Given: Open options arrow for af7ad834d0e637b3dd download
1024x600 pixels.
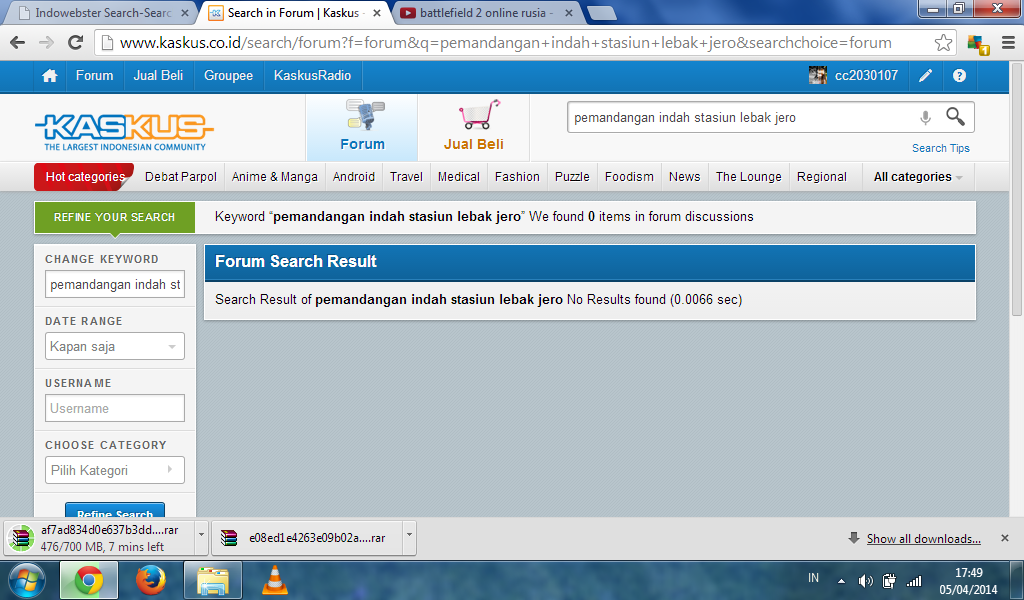Looking at the screenshot, I should (202, 538).
